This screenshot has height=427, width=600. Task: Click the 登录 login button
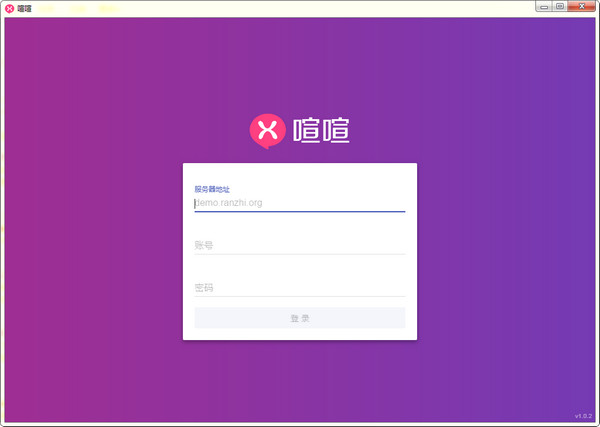(300, 318)
